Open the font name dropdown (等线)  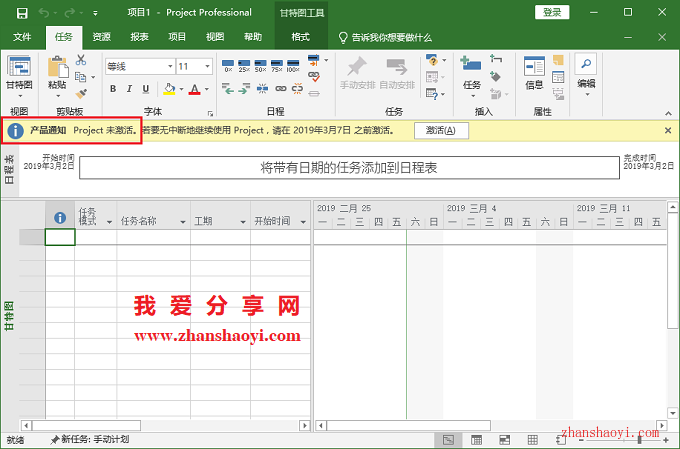tap(170, 67)
